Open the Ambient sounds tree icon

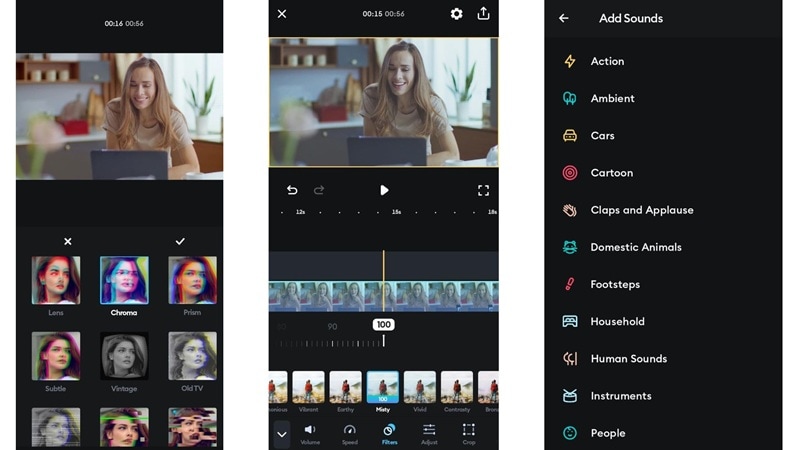[x=570, y=98]
